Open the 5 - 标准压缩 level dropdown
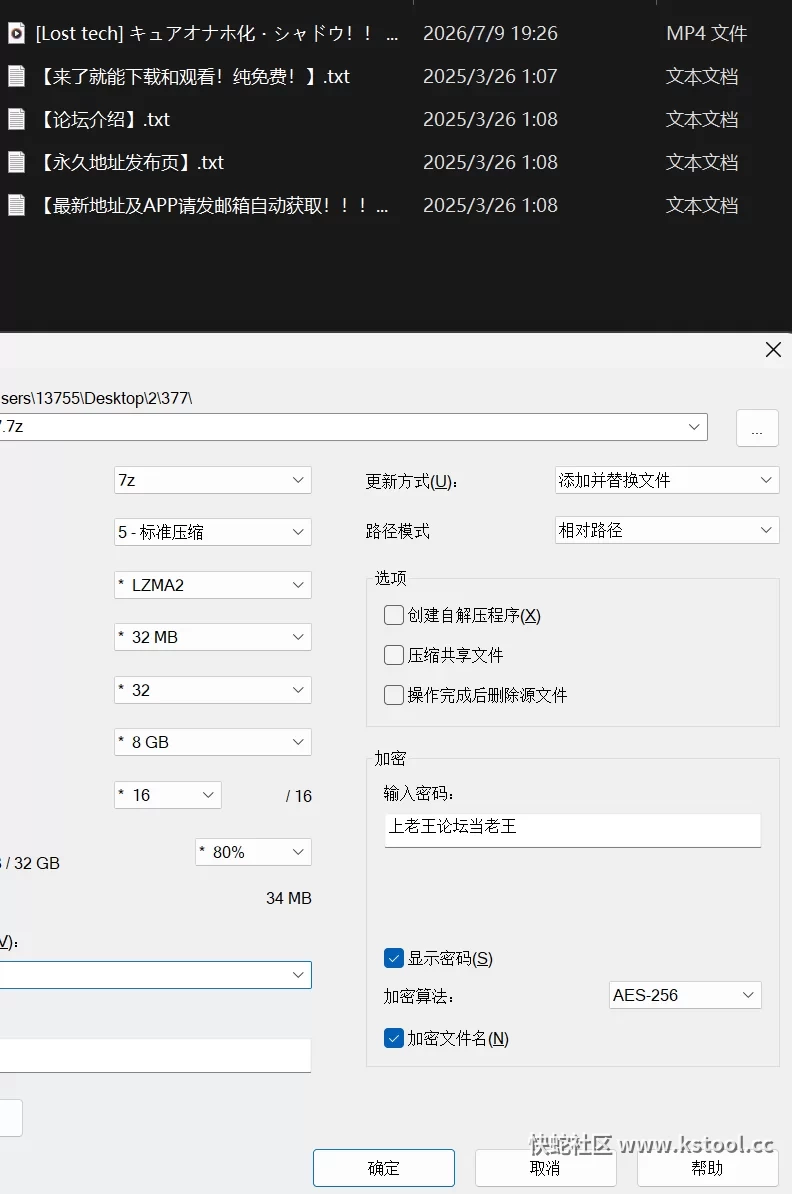The width and height of the screenshot is (792, 1194). (x=213, y=532)
